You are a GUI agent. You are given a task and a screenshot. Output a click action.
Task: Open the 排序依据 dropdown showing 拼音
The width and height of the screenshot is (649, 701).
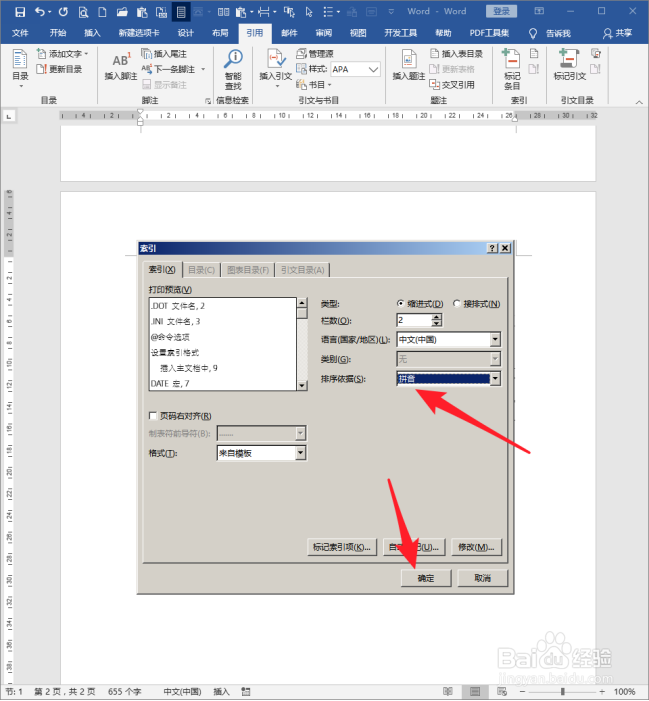point(495,379)
